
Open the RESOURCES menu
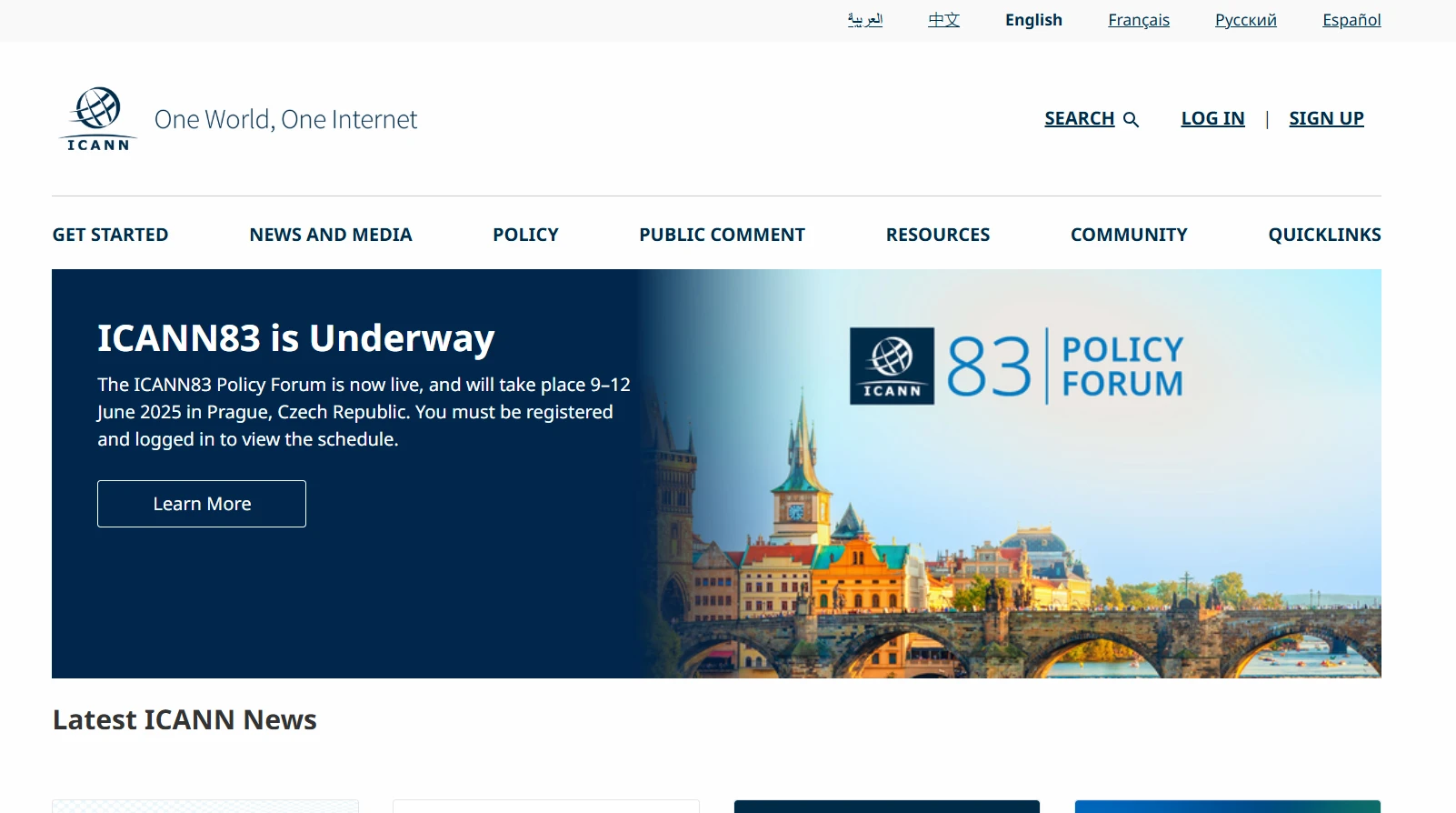[938, 235]
